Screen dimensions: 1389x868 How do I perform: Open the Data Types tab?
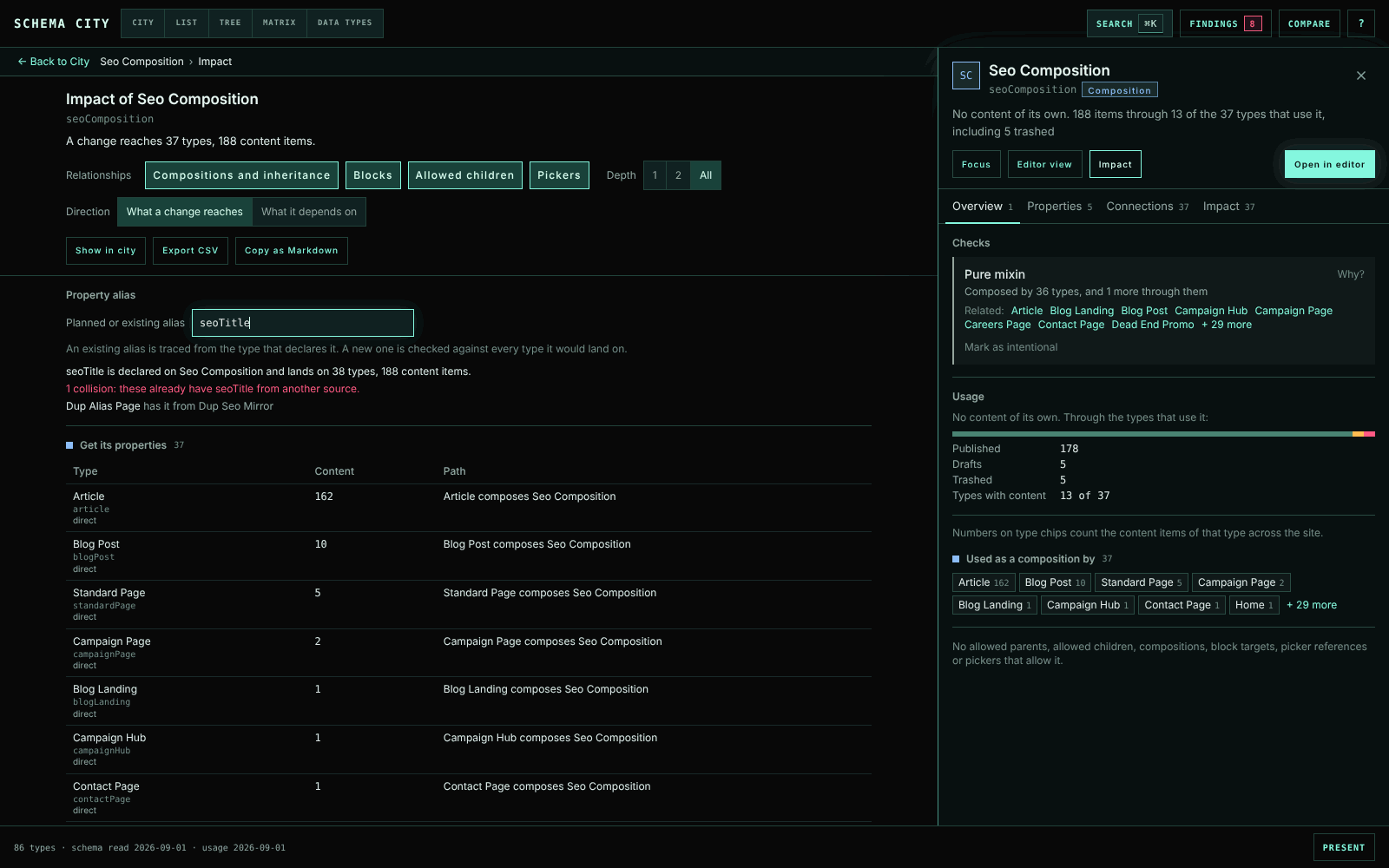(x=345, y=23)
